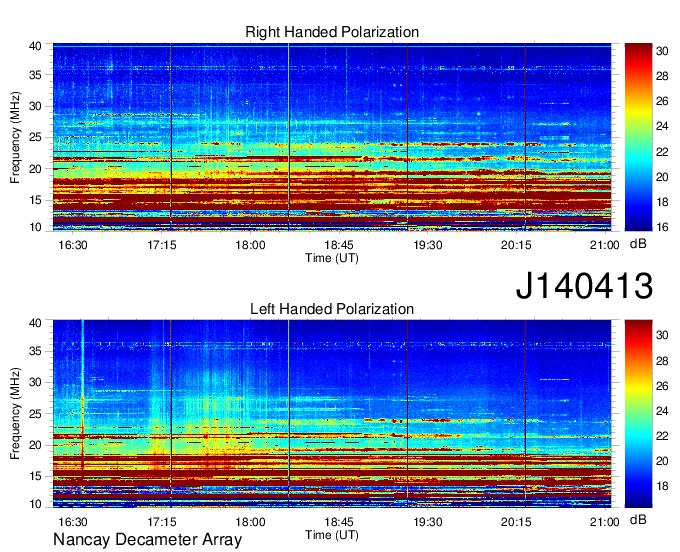Click 20:15 tick under Right Handed plot
The image size is (680, 552).
(x=516, y=245)
